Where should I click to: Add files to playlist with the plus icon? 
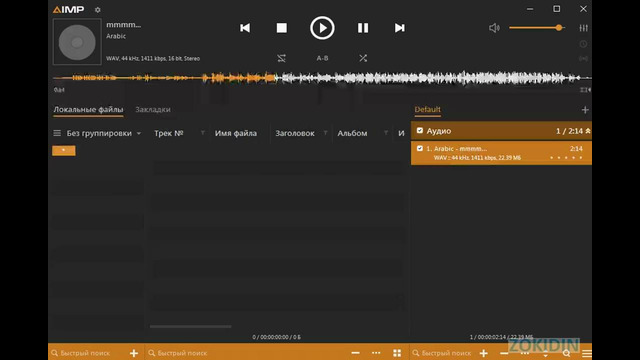[484, 353]
